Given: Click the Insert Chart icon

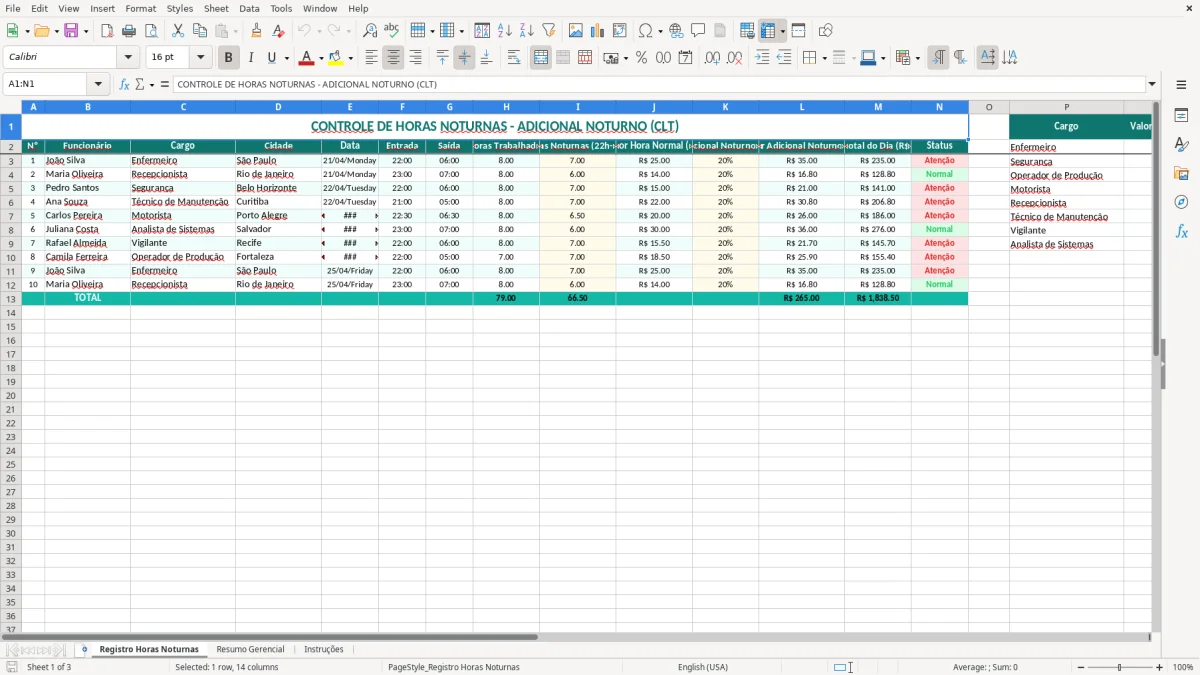Looking at the screenshot, I should point(598,31).
